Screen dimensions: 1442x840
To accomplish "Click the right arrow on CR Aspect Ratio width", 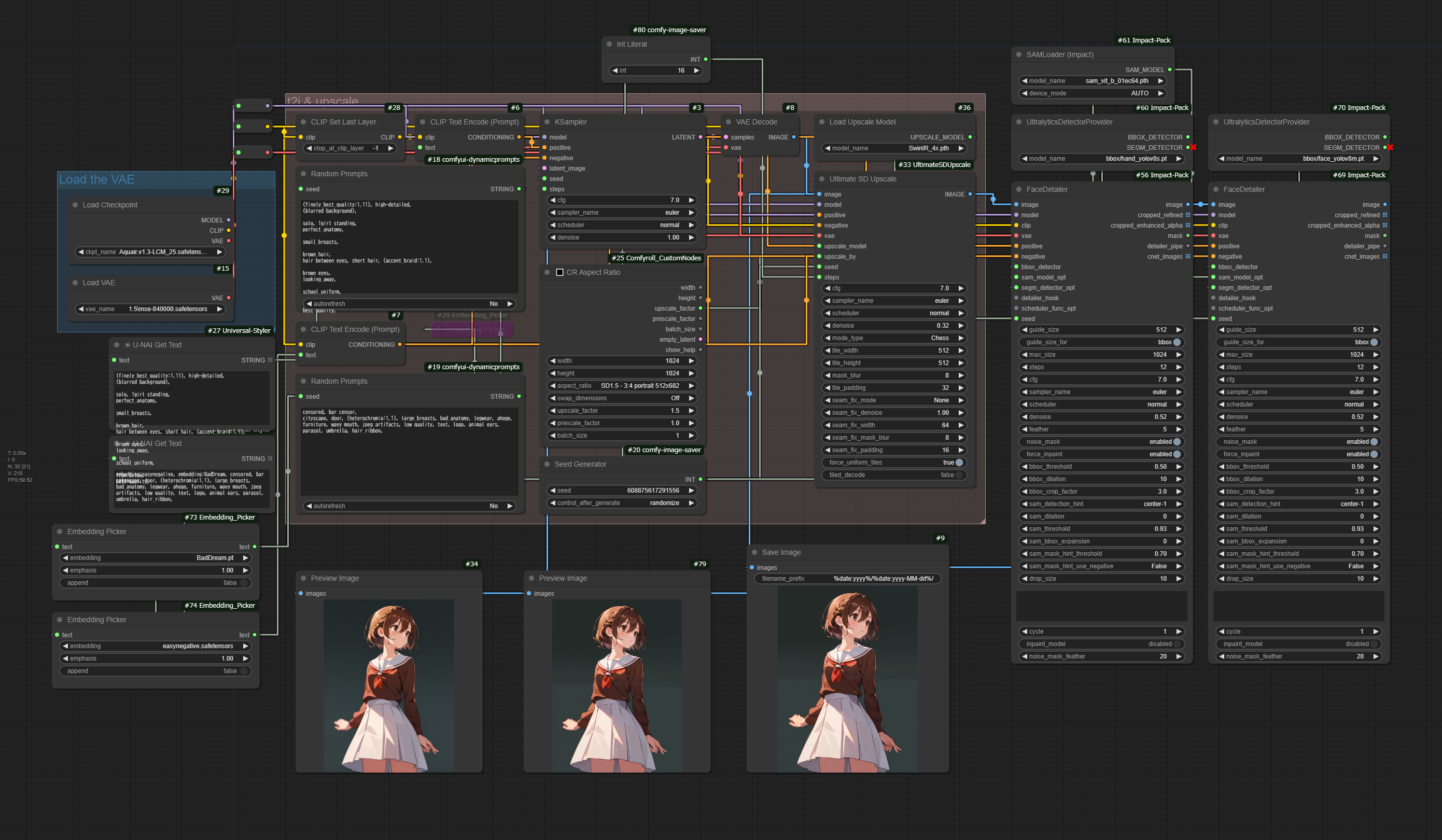I will point(691,361).
